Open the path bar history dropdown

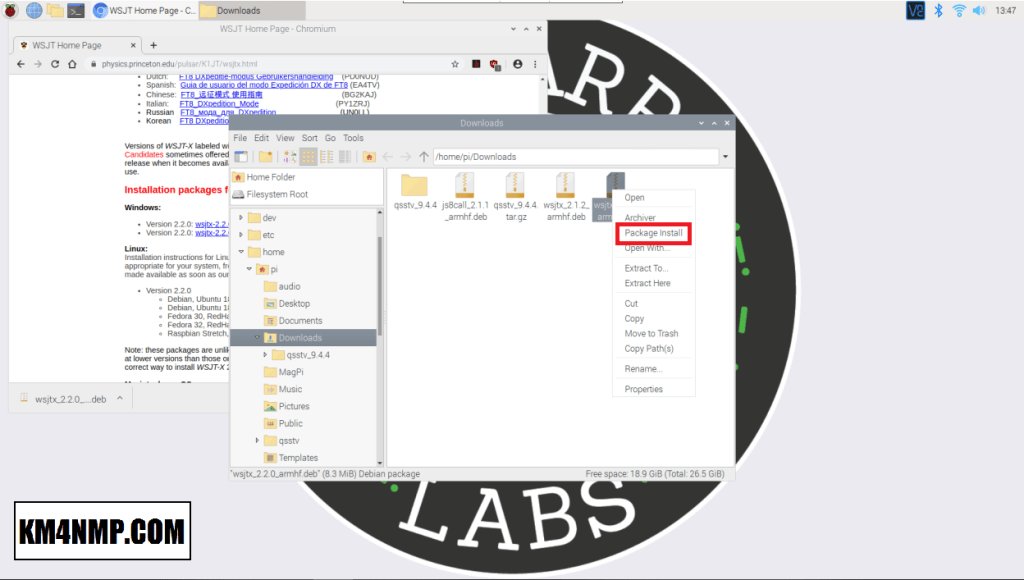[724, 157]
